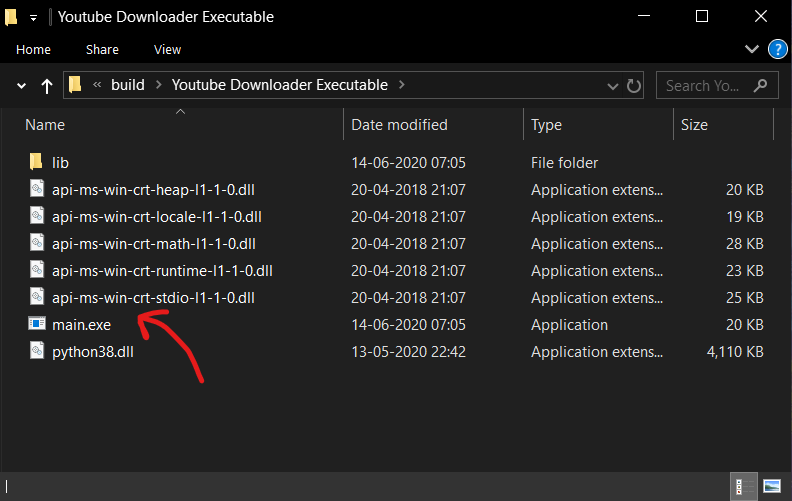This screenshot has width=792, height=501.
Task: Open the Home ribbon tab
Action: coord(33,49)
